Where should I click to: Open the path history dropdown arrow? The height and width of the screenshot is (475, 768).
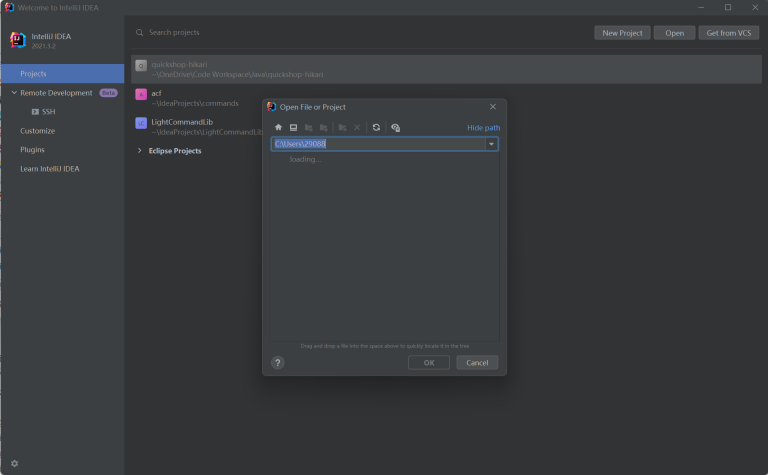pos(491,144)
